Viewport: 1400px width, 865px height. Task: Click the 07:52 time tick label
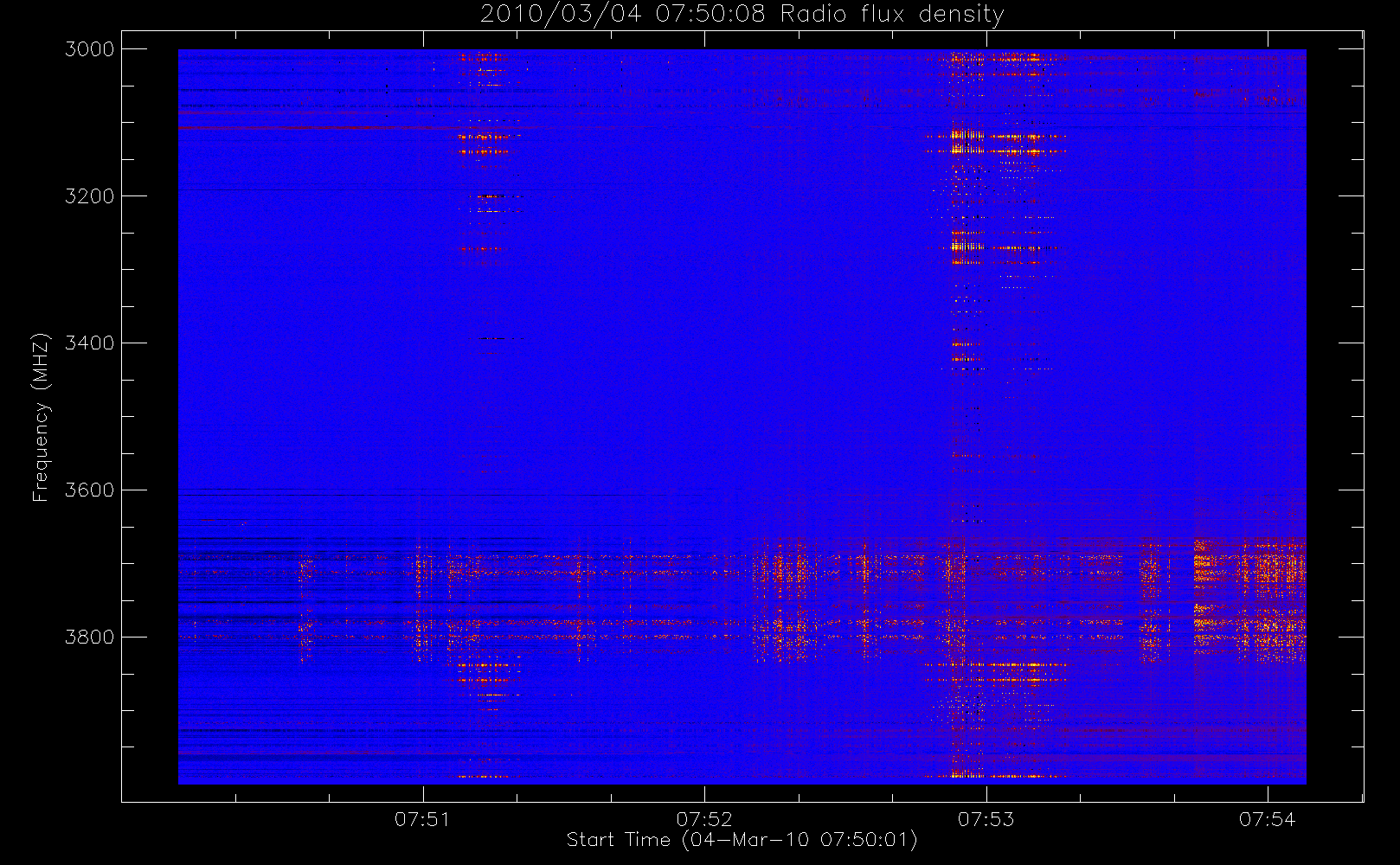coord(704,819)
